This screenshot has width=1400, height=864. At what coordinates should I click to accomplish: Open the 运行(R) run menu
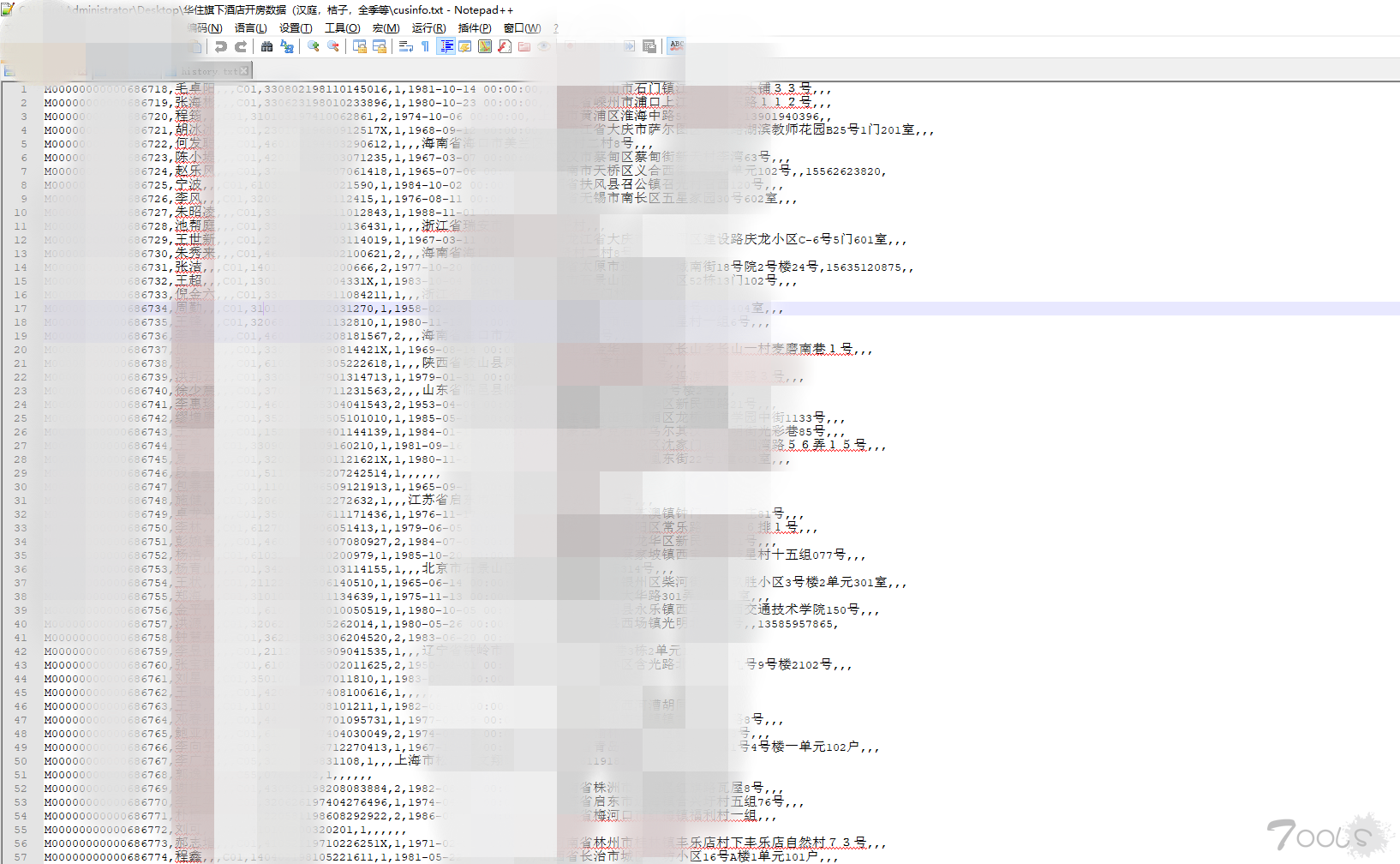pos(428,28)
